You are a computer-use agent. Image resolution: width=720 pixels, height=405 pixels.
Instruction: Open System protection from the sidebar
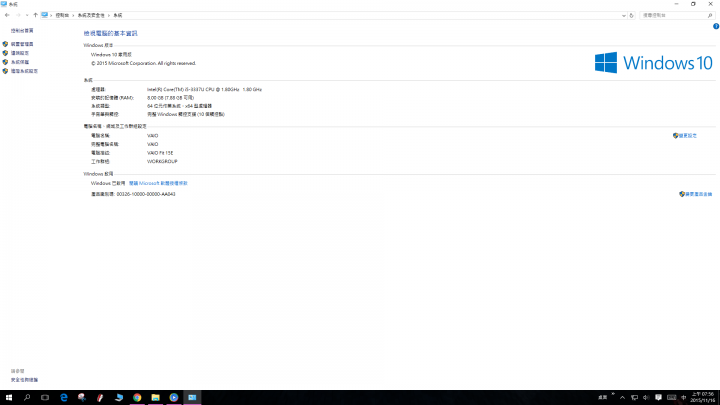[x=20, y=62]
